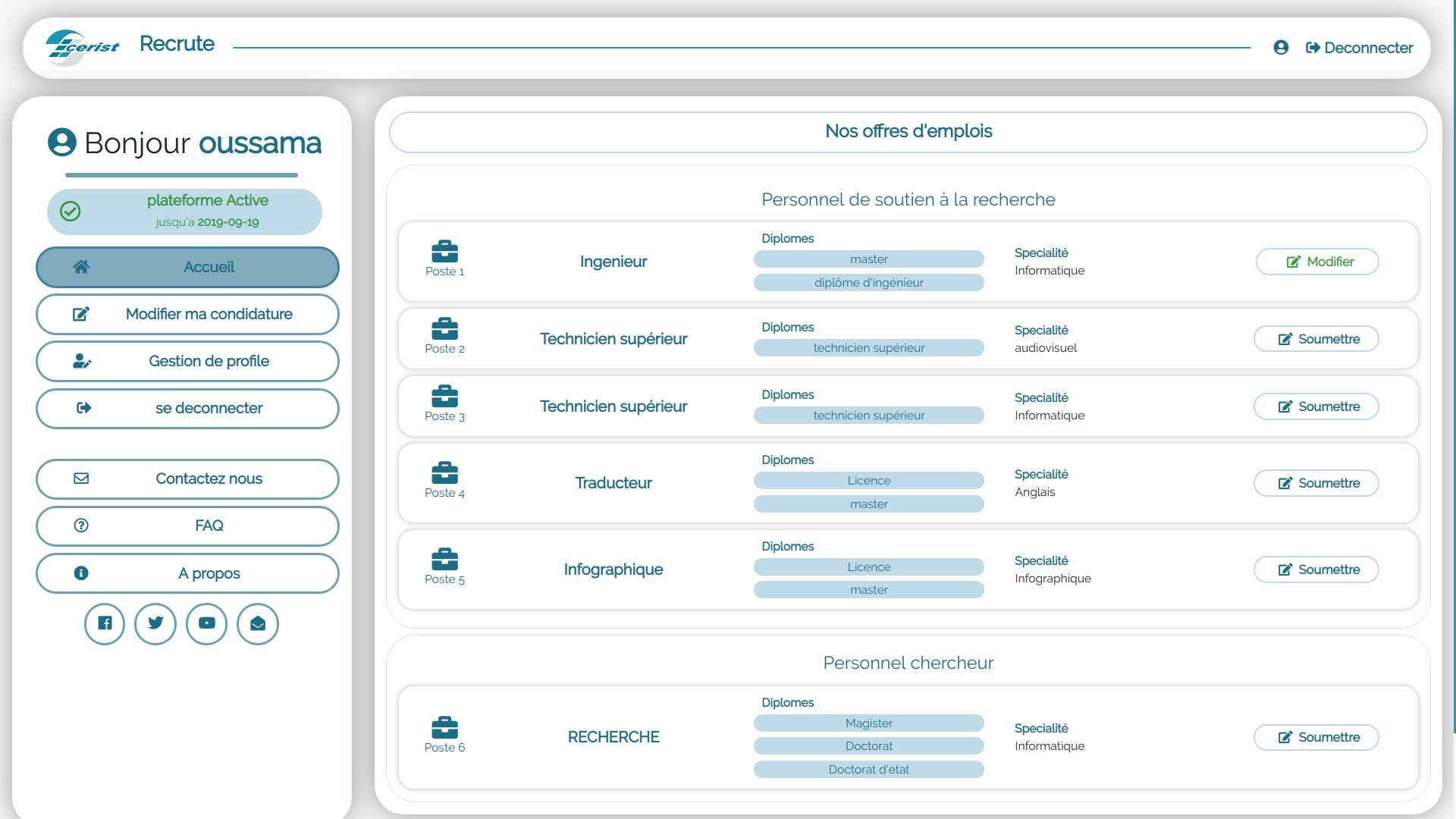
Task: Open Contactez nous from sidebar
Action: (187, 479)
